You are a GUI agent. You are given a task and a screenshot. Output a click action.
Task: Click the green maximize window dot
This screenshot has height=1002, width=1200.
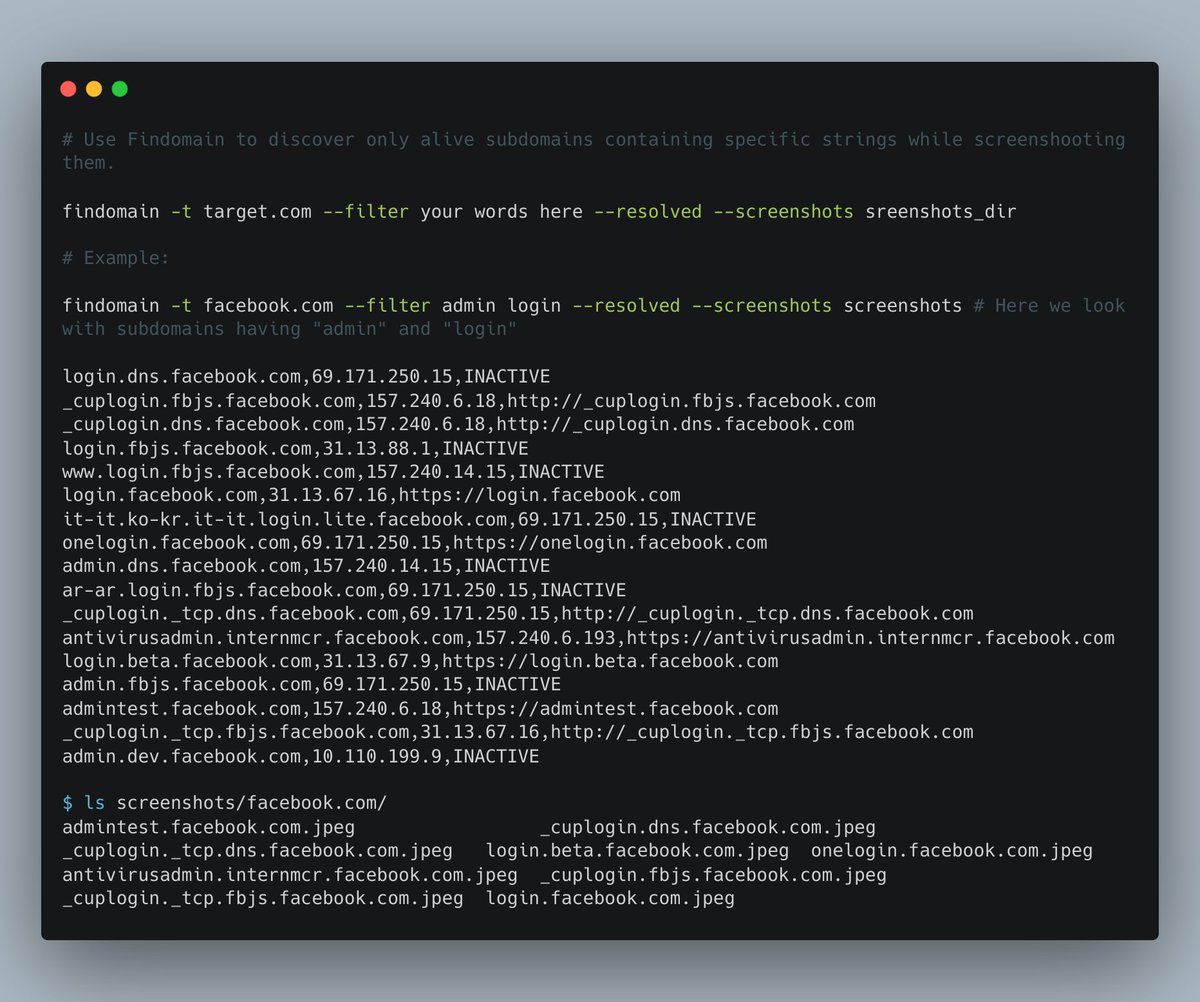click(120, 89)
